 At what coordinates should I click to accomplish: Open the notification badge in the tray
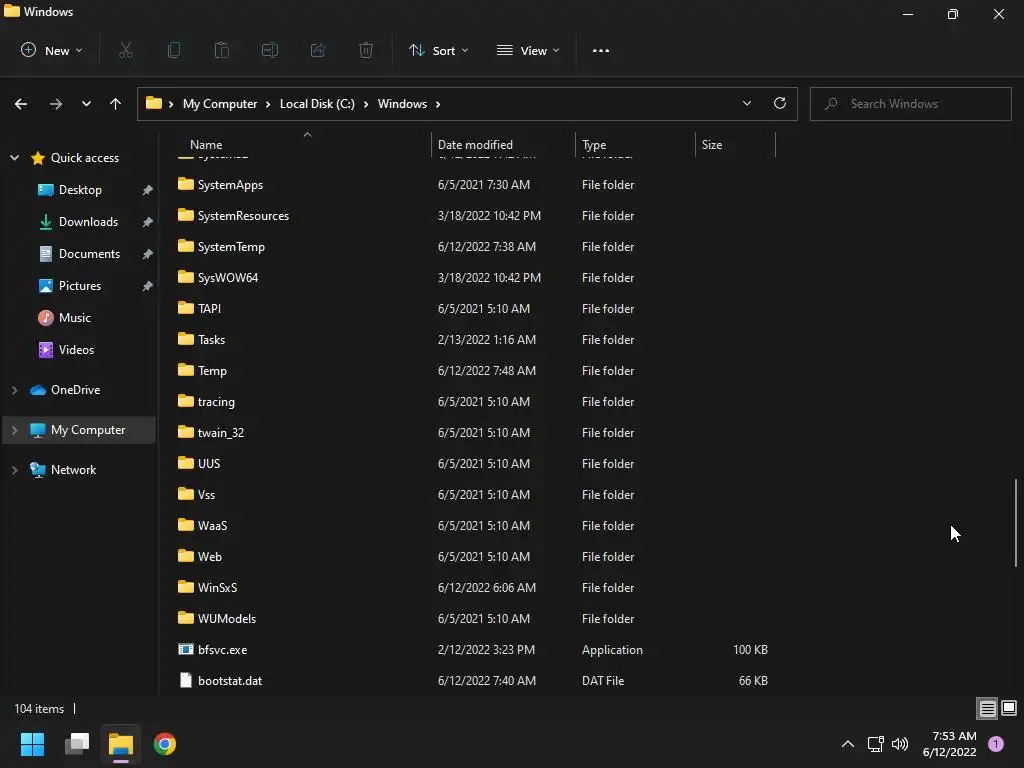coord(996,744)
